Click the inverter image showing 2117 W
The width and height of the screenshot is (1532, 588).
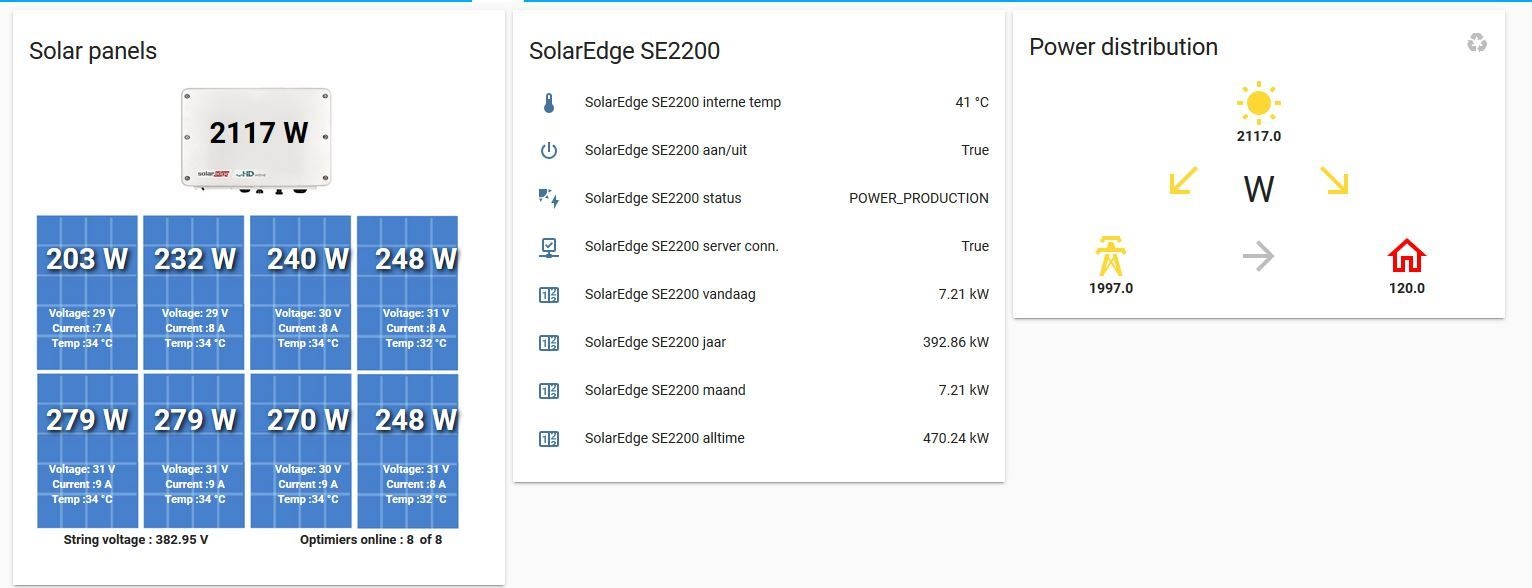[256, 137]
